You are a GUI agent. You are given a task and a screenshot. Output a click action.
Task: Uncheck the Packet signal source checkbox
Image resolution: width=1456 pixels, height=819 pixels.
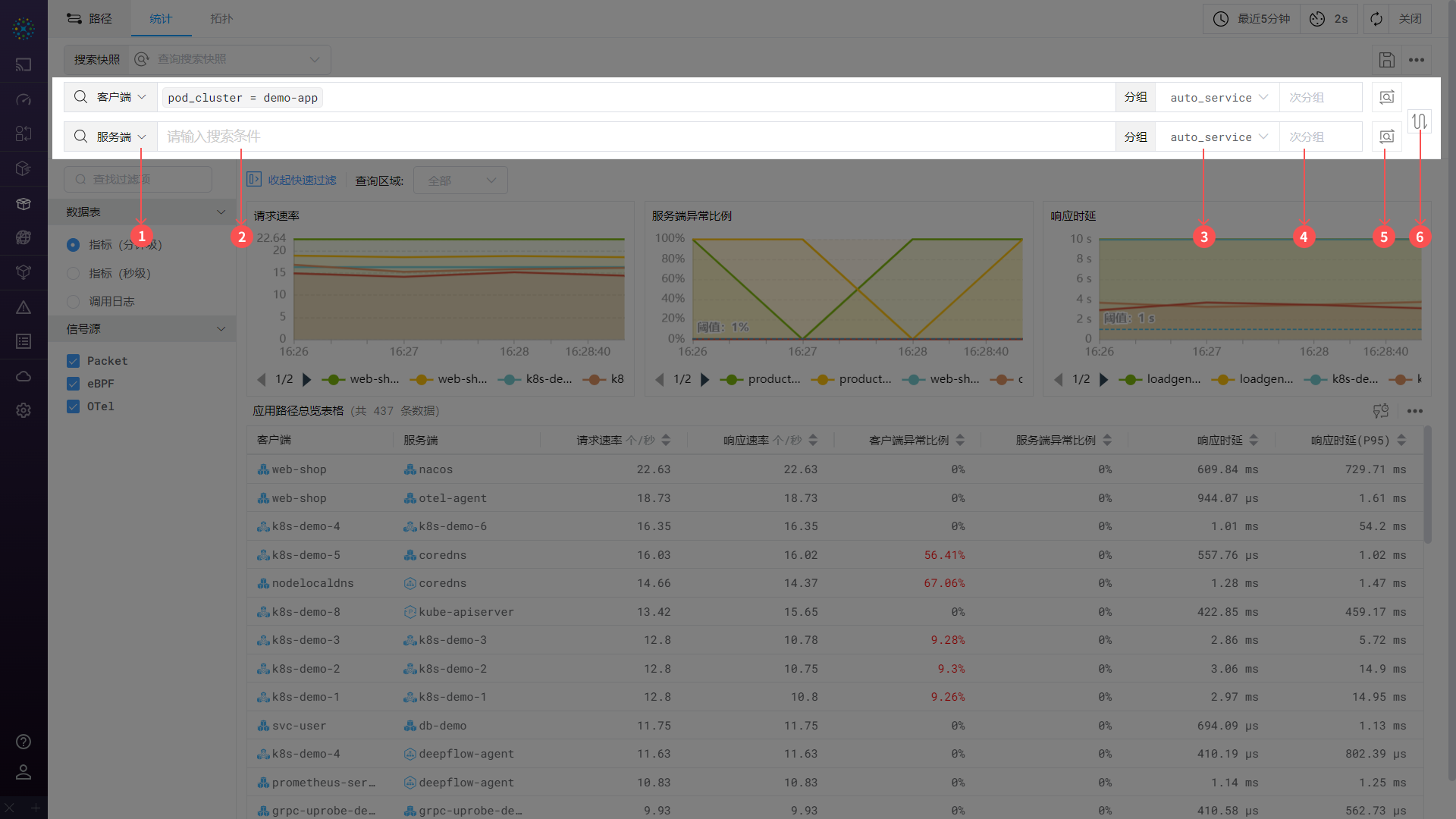74,361
